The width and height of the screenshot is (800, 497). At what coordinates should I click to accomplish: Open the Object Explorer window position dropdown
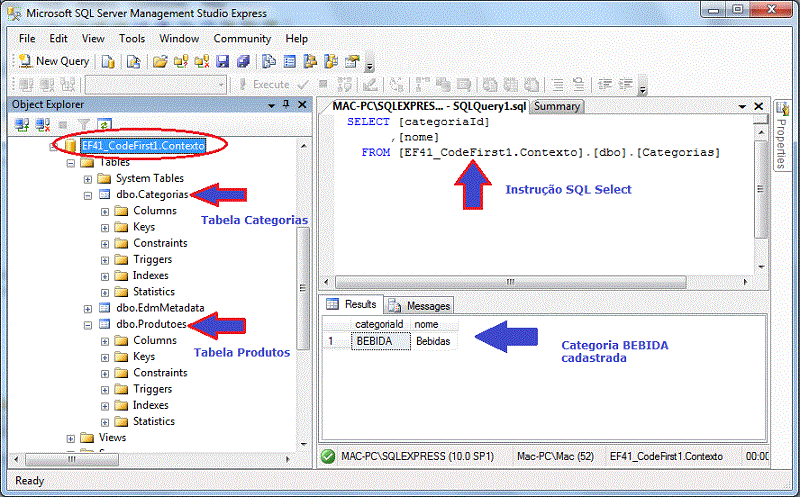tap(271, 105)
